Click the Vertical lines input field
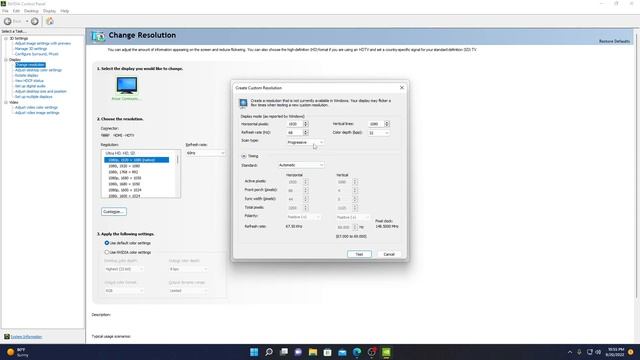 point(376,124)
